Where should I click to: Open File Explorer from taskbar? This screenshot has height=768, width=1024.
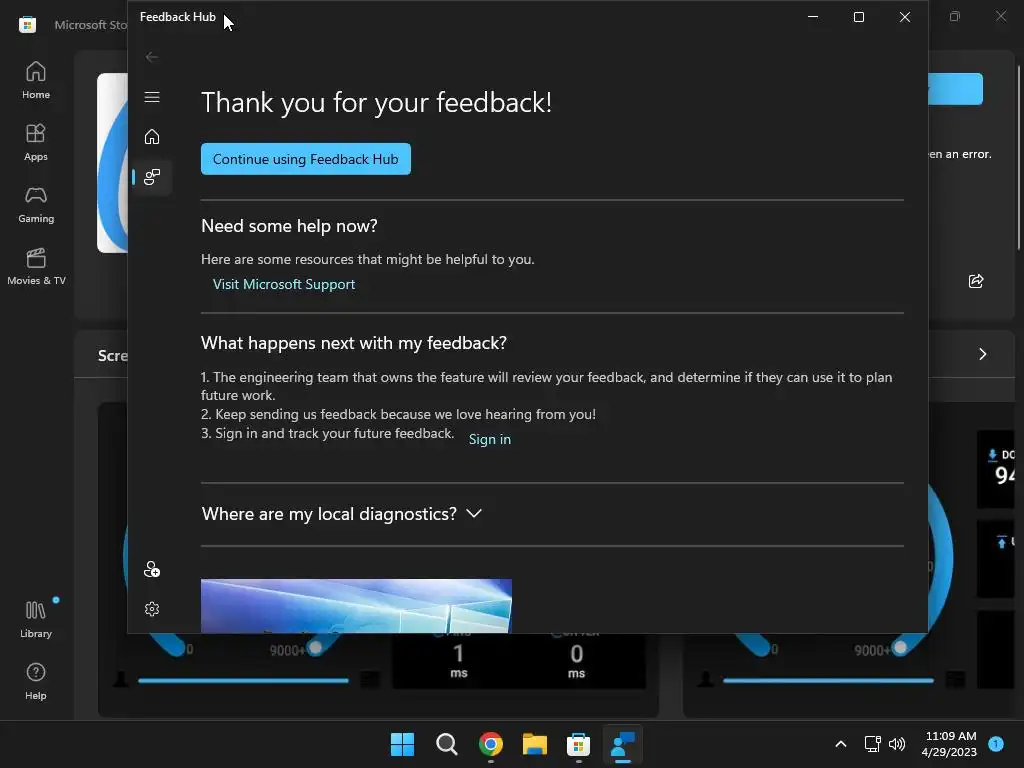point(534,744)
